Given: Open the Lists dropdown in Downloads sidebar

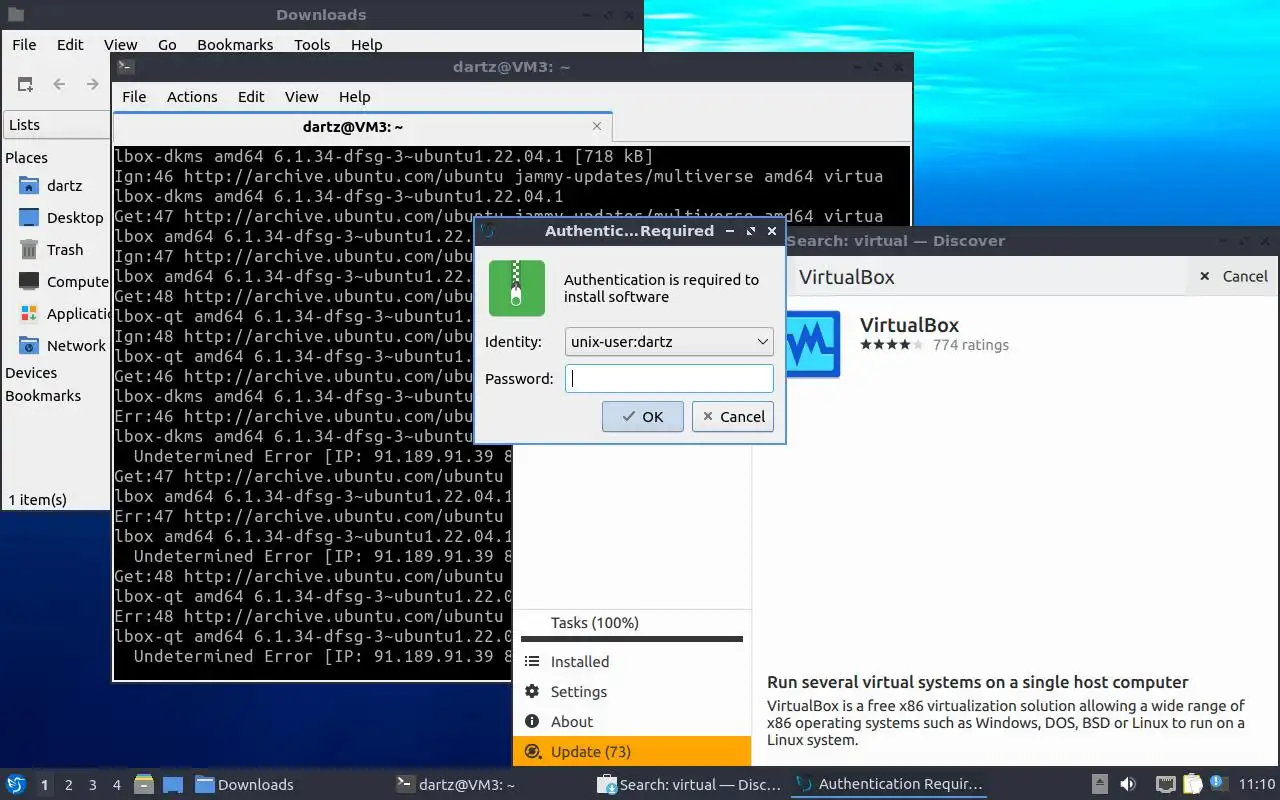Looking at the screenshot, I should coord(57,124).
